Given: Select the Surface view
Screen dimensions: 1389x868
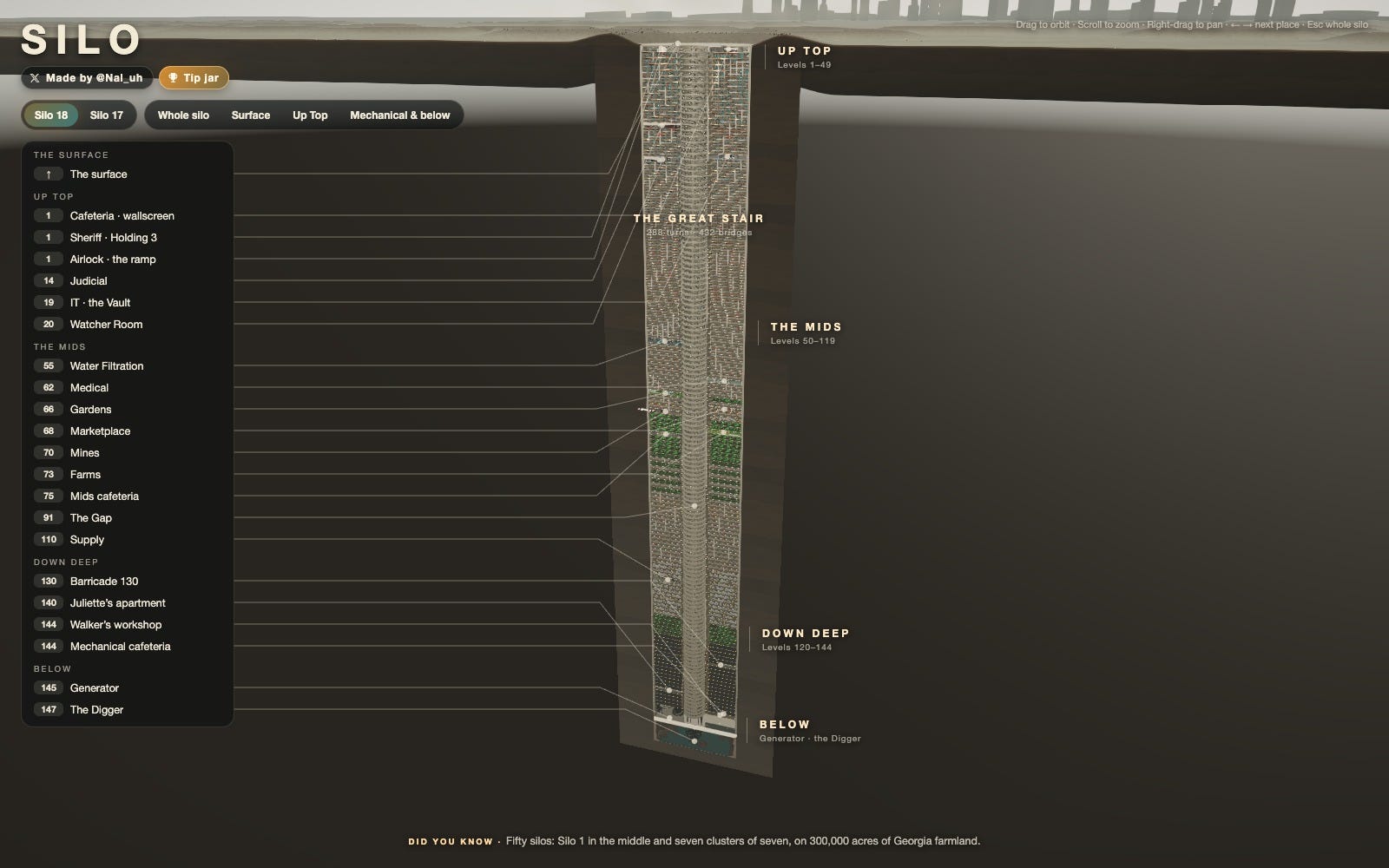Looking at the screenshot, I should point(251,115).
